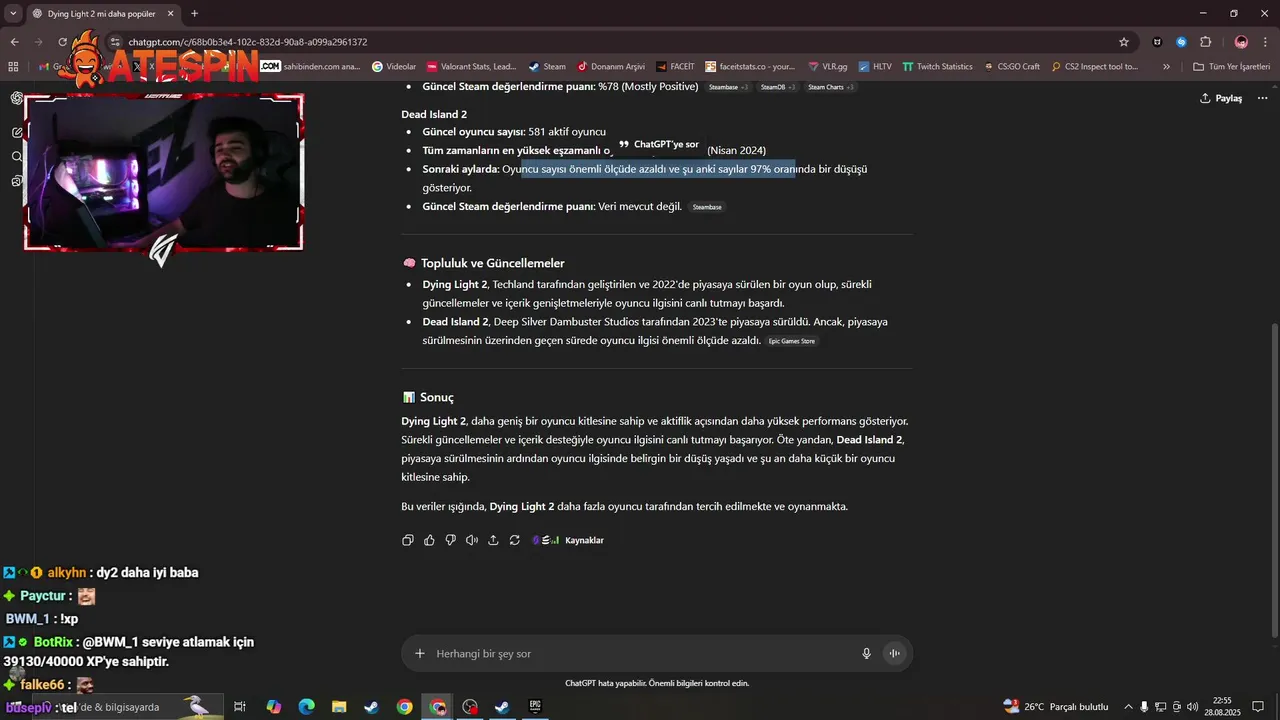This screenshot has width=1280, height=720.
Task: Open the ChatGPT sidebar logo icon
Action: pos(17,98)
